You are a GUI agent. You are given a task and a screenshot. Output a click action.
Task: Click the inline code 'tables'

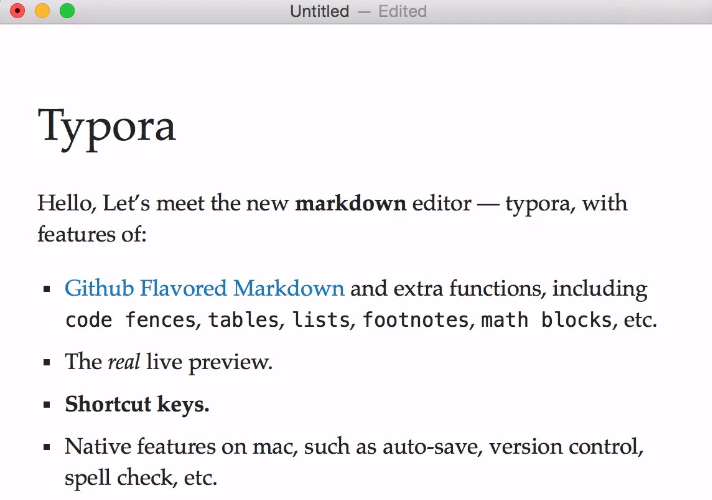pos(243,320)
